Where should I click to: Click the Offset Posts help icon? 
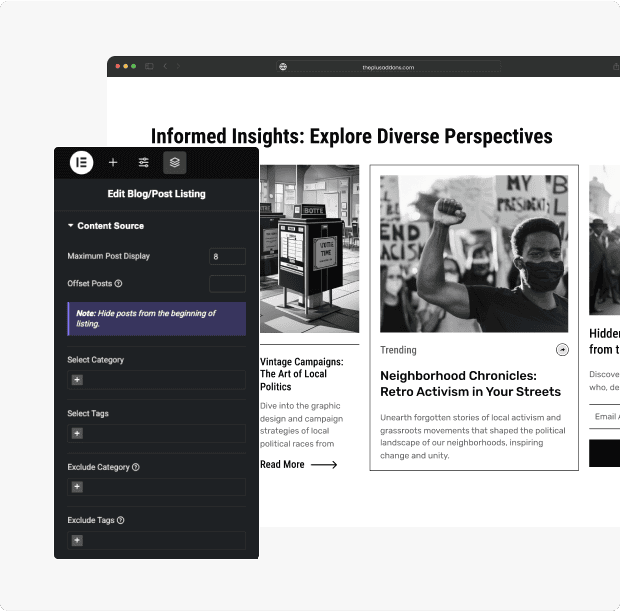[118, 284]
